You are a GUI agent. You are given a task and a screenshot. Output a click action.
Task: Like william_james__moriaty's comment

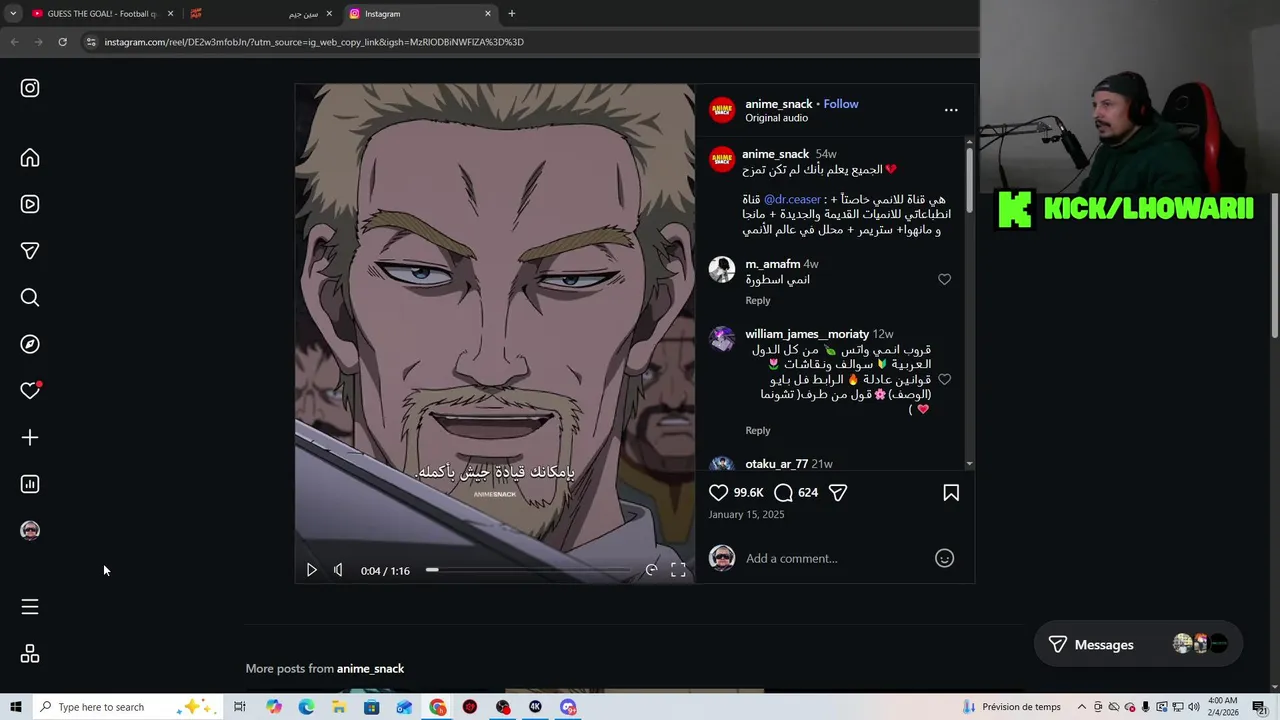(x=944, y=379)
